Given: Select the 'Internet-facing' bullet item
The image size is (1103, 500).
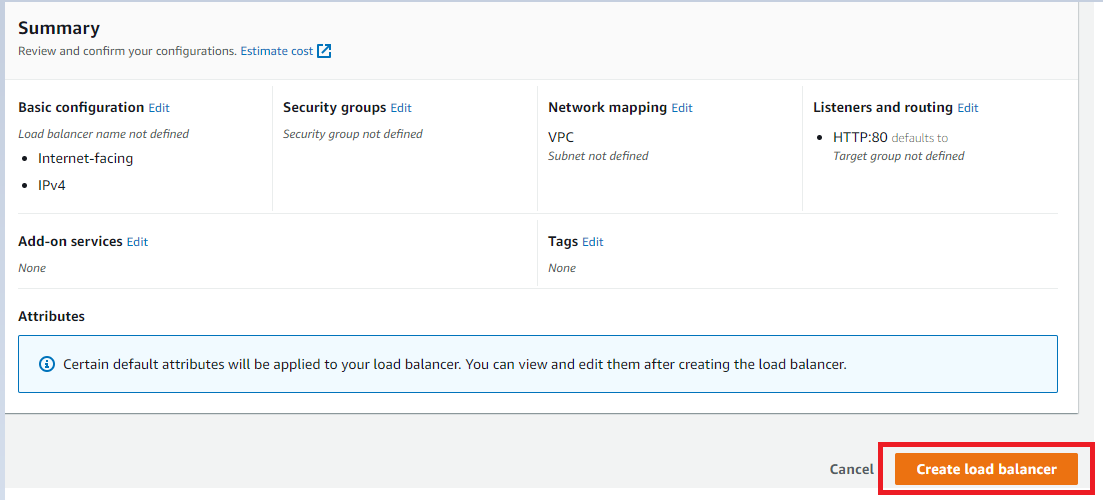Looking at the screenshot, I should click(85, 158).
